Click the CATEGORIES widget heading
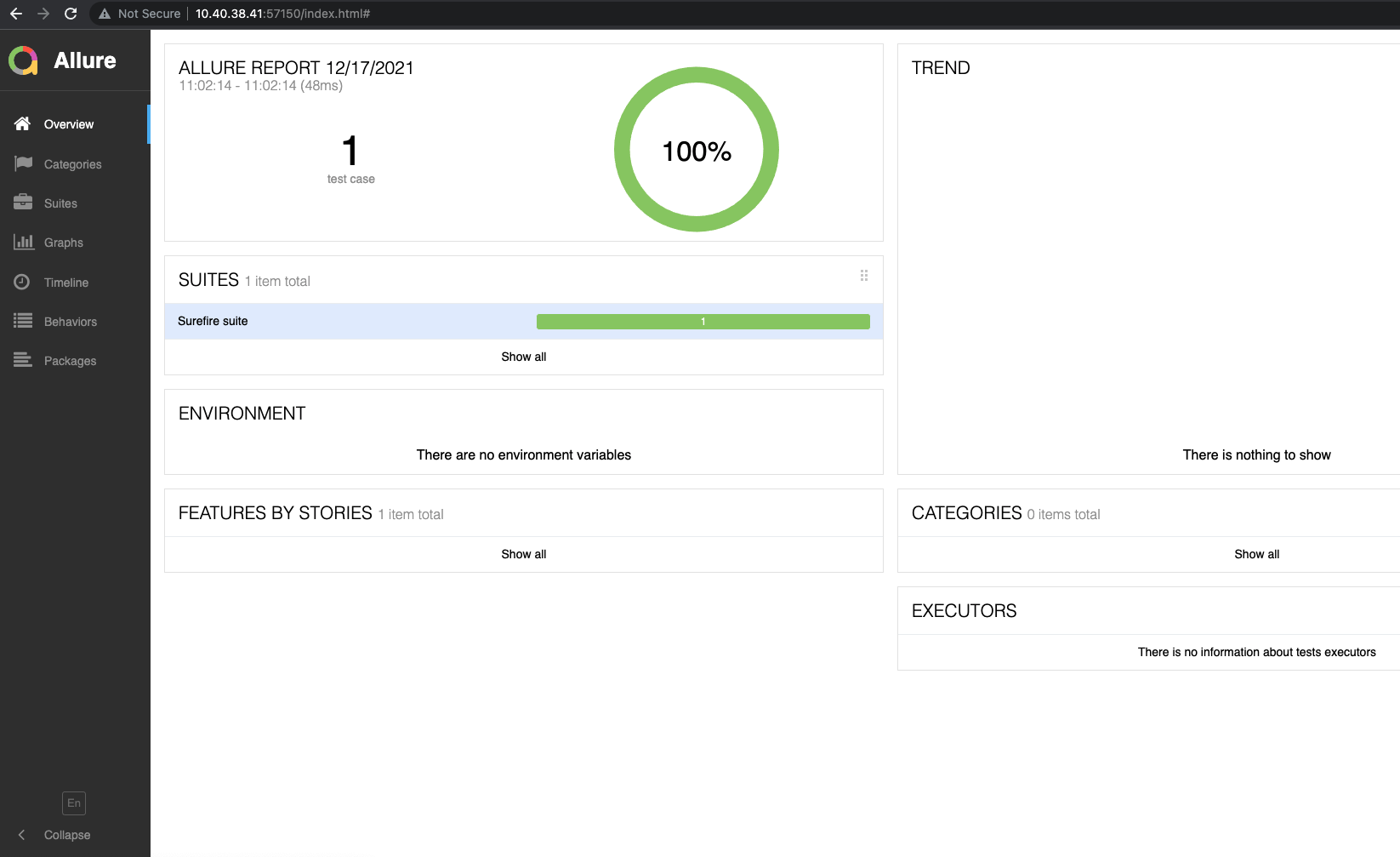1400x857 pixels. tap(967, 513)
